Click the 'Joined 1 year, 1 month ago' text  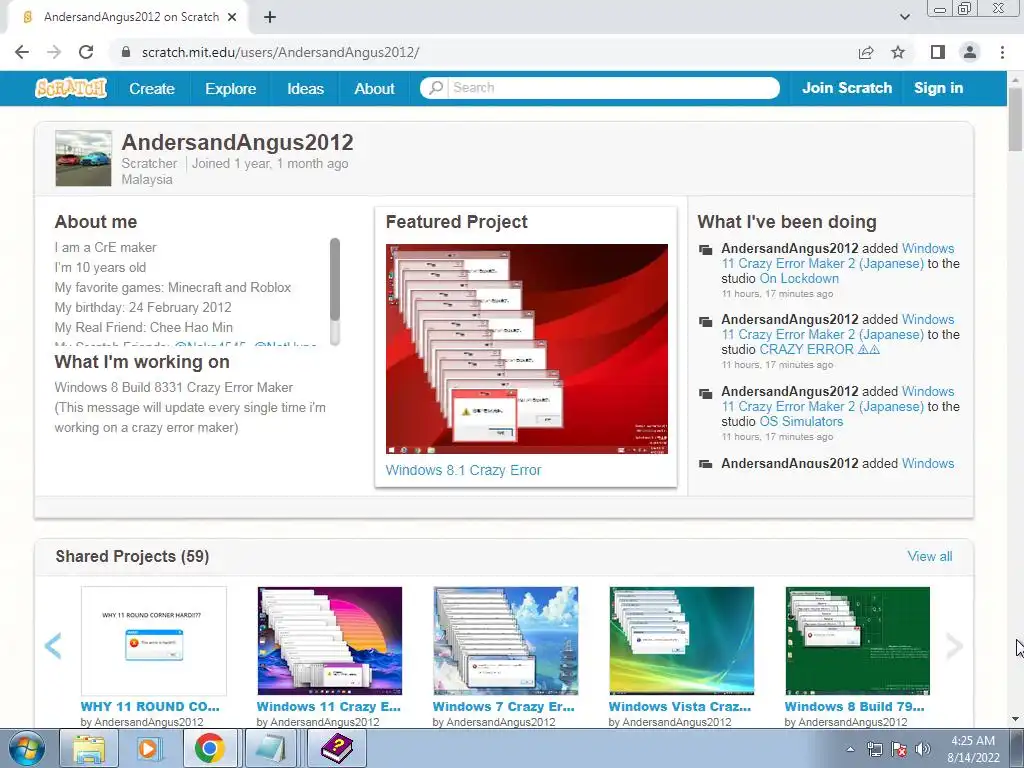(x=270, y=164)
